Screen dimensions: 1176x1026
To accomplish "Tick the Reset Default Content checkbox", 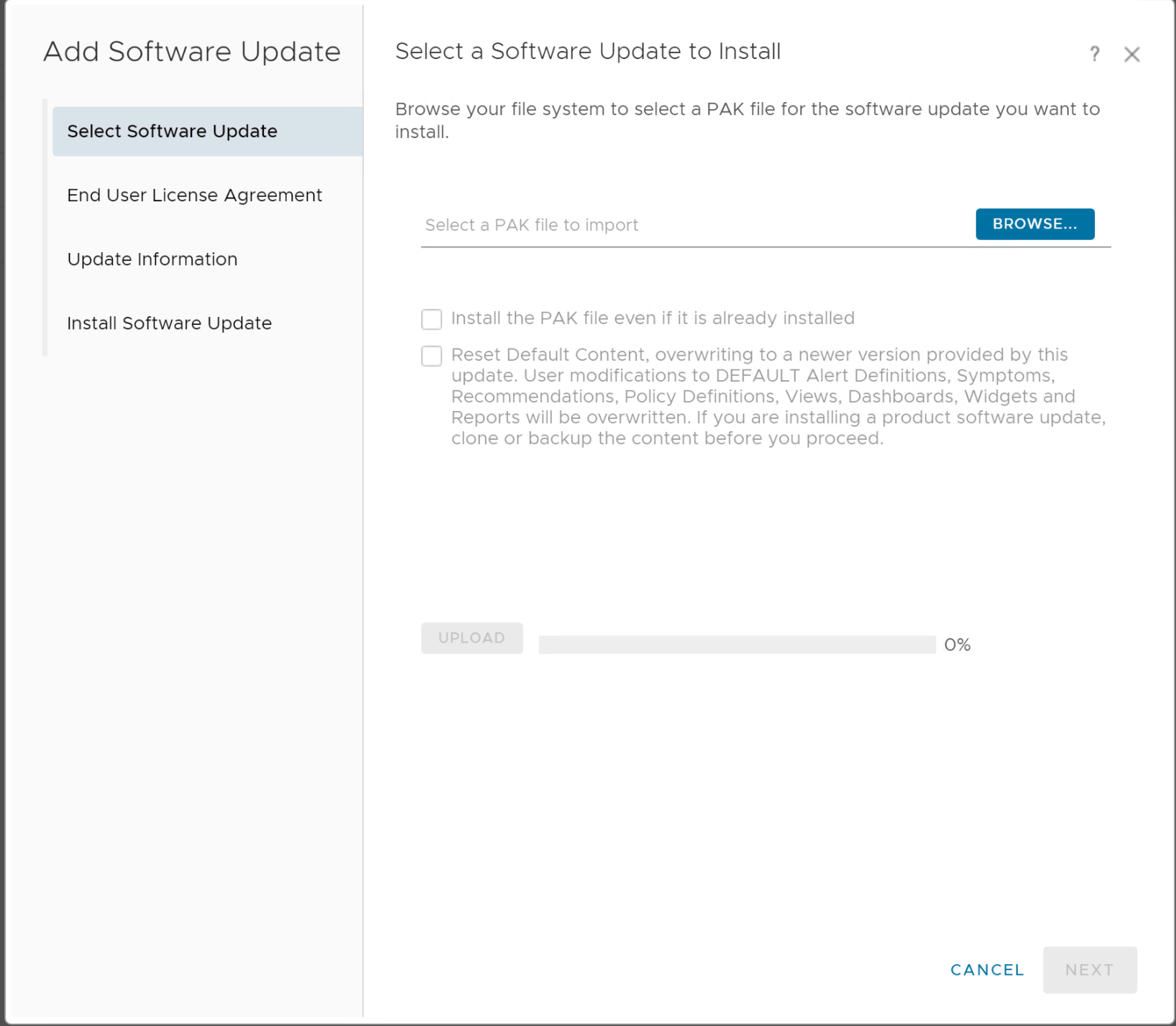I will [431, 356].
